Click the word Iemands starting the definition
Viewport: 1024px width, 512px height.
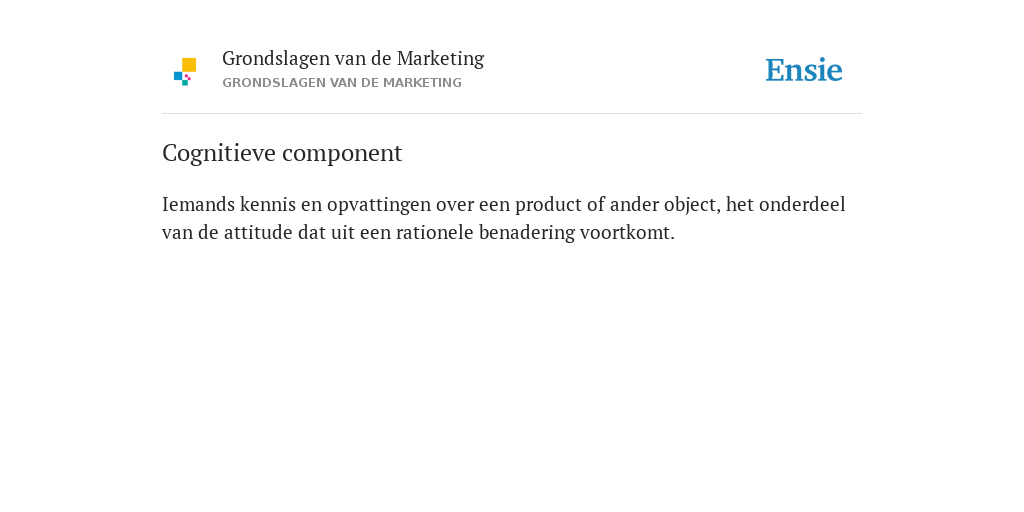(x=199, y=204)
